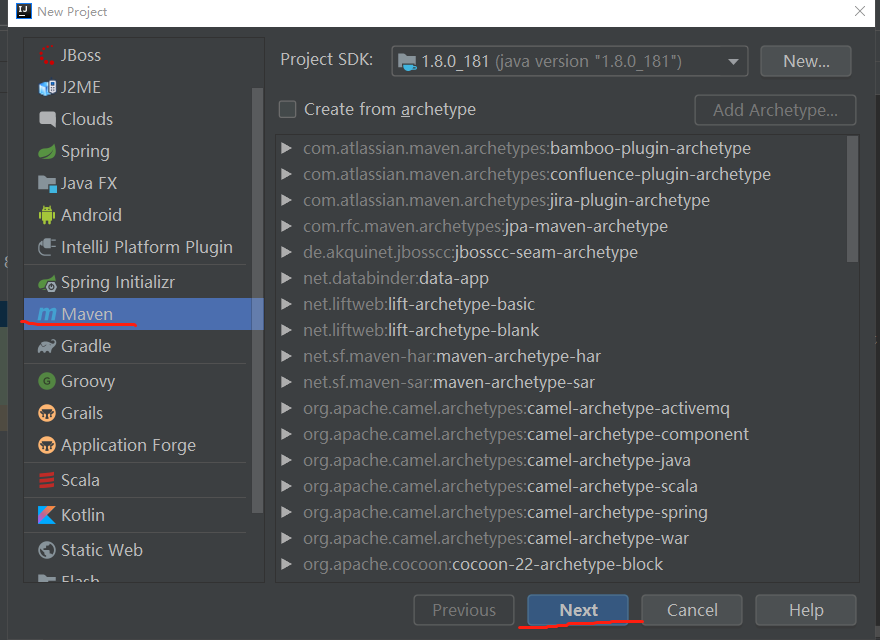Expand jpa-maven-archetype node
The image size is (880, 640).
coord(286,226)
